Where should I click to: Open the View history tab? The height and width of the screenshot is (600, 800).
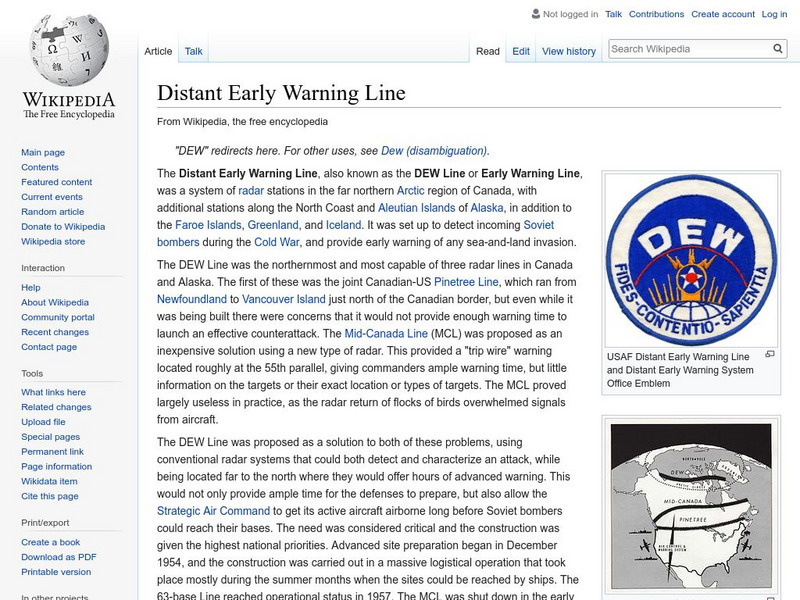click(x=568, y=50)
